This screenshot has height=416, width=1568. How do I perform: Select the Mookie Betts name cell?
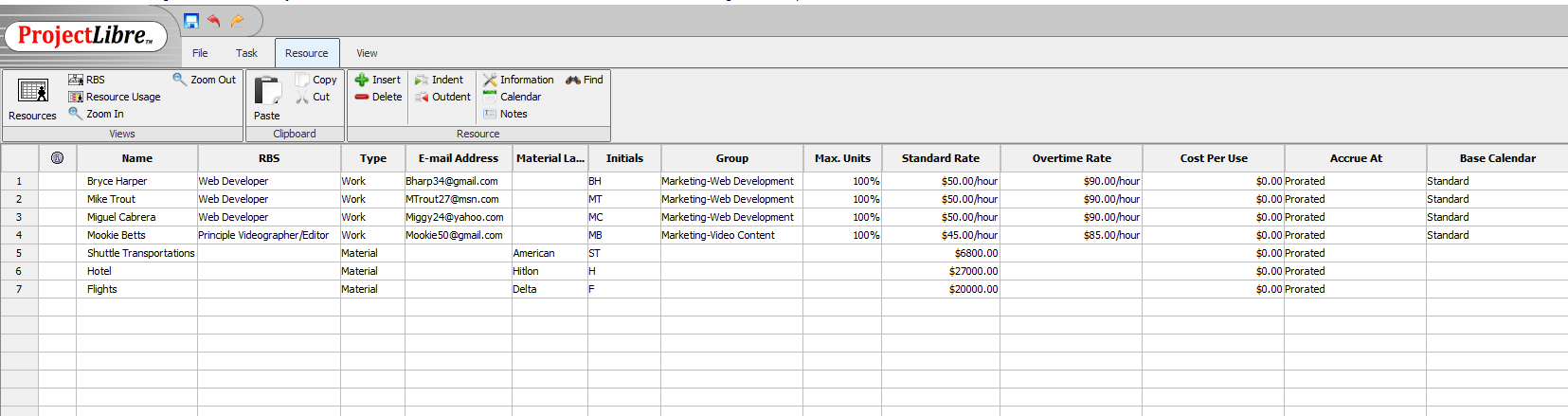(x=137, y=235)
